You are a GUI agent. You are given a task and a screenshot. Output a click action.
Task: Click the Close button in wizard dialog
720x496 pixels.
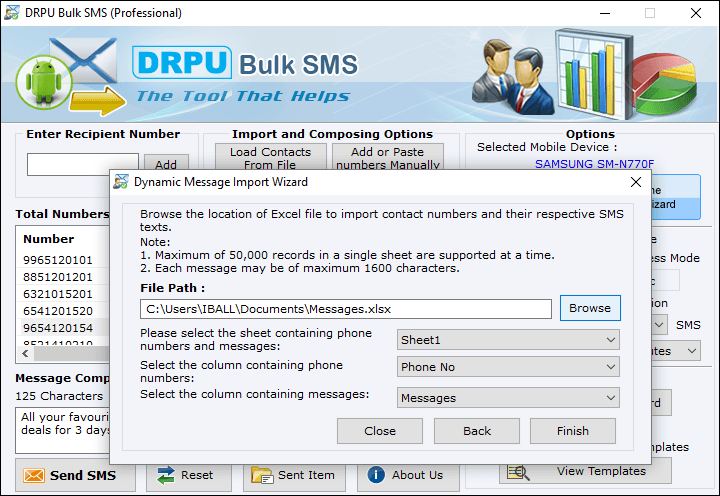click(380, 431)
